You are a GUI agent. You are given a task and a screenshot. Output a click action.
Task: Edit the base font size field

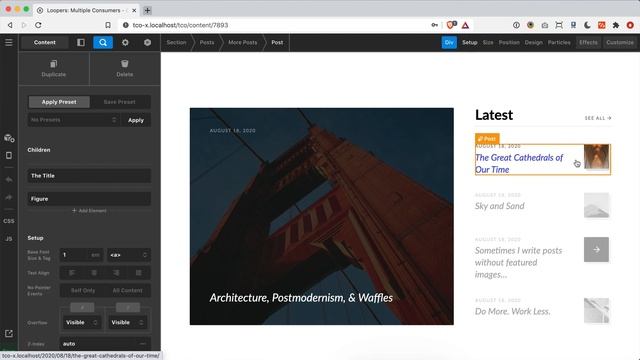pos(74,255)
